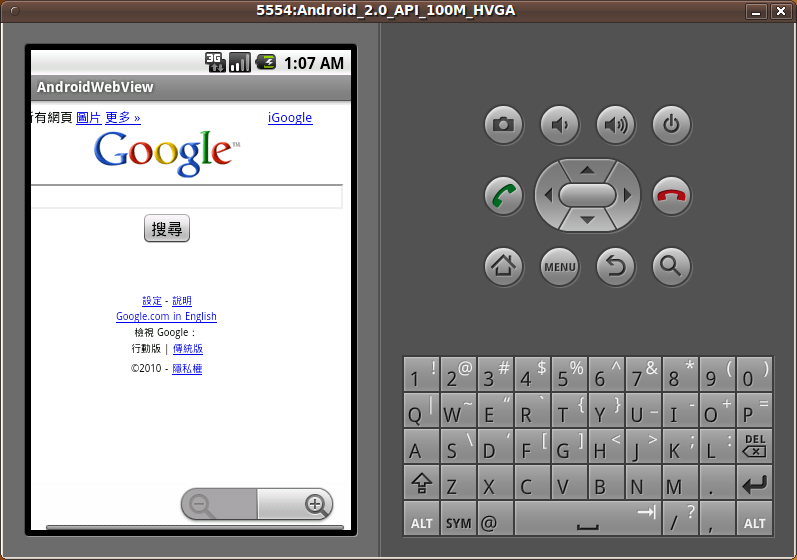Click the 搜尋 search button
Screen dimensions: 797x560
(167, 228)
